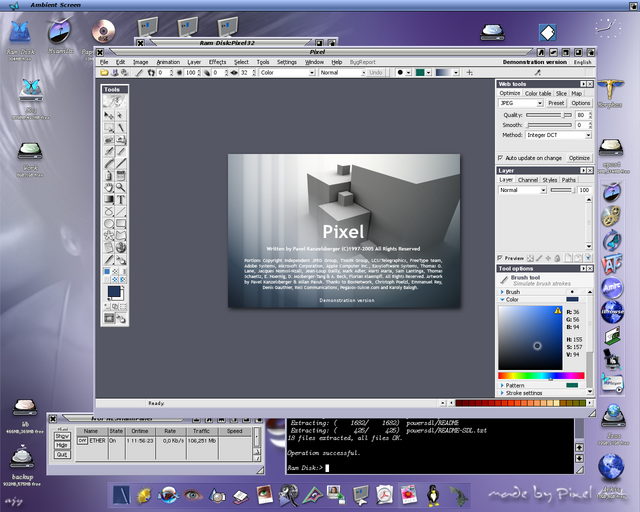Viewport: 640px width, 512px height.
Task: Open the toolbar Normal blend dropdown
Action: click(342, 73)
